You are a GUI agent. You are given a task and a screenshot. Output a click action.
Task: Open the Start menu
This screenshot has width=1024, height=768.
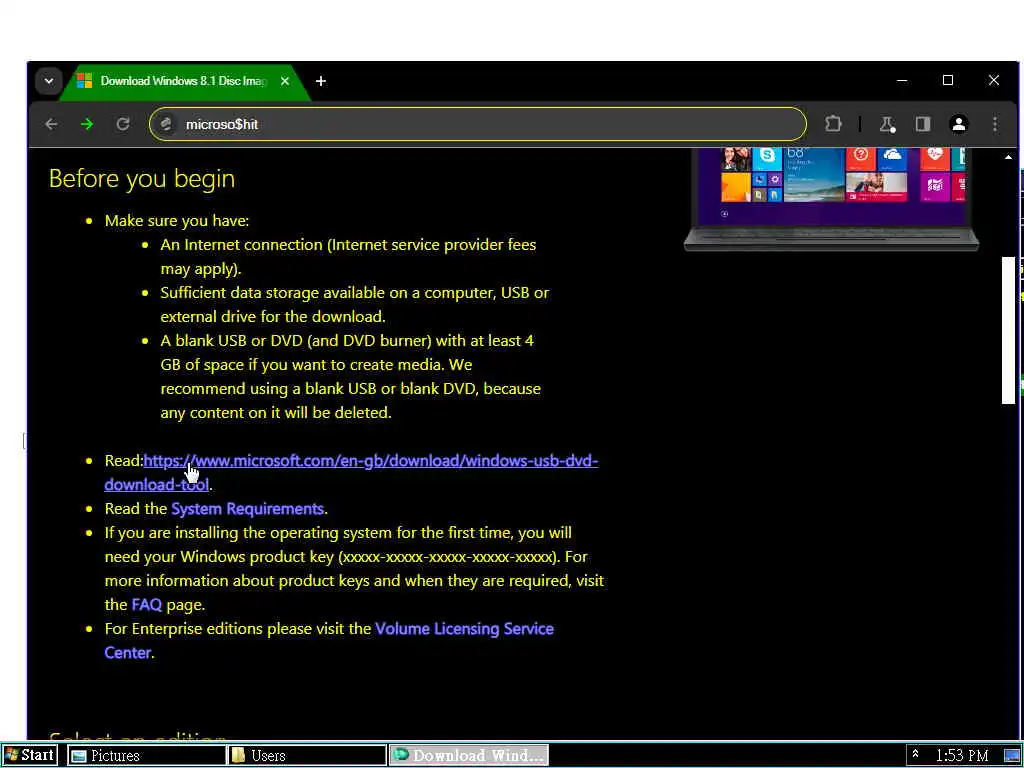point(30,756)
